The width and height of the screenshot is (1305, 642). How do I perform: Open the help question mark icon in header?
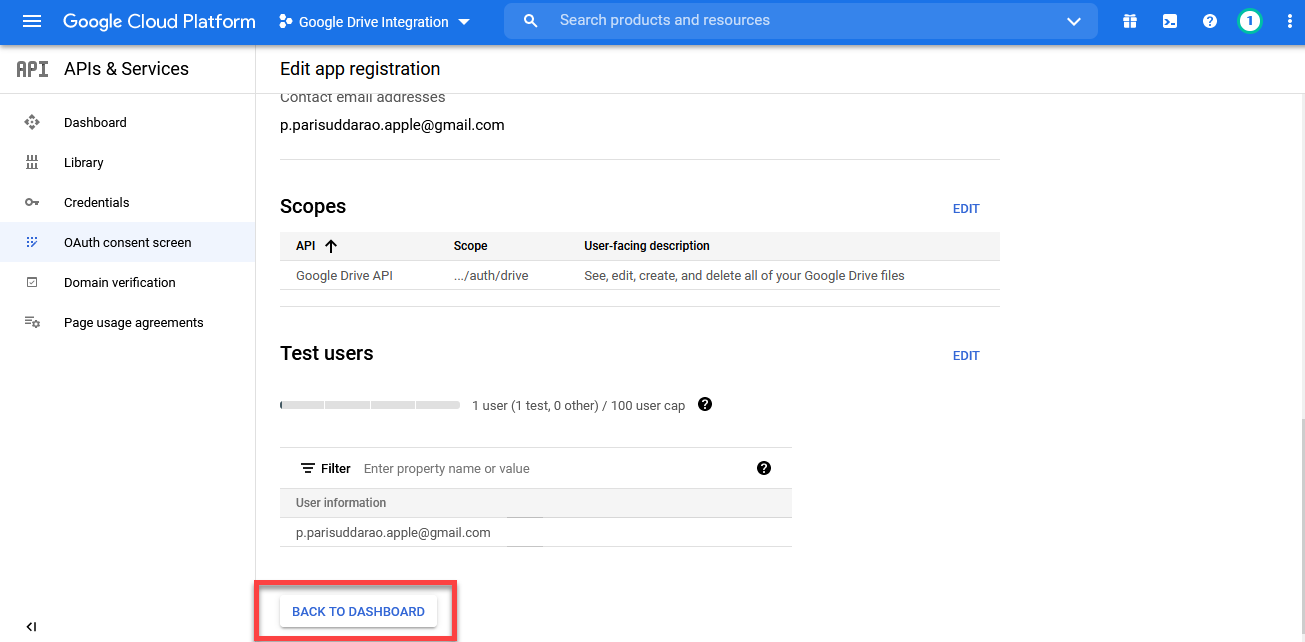(x=1210, y=21)
